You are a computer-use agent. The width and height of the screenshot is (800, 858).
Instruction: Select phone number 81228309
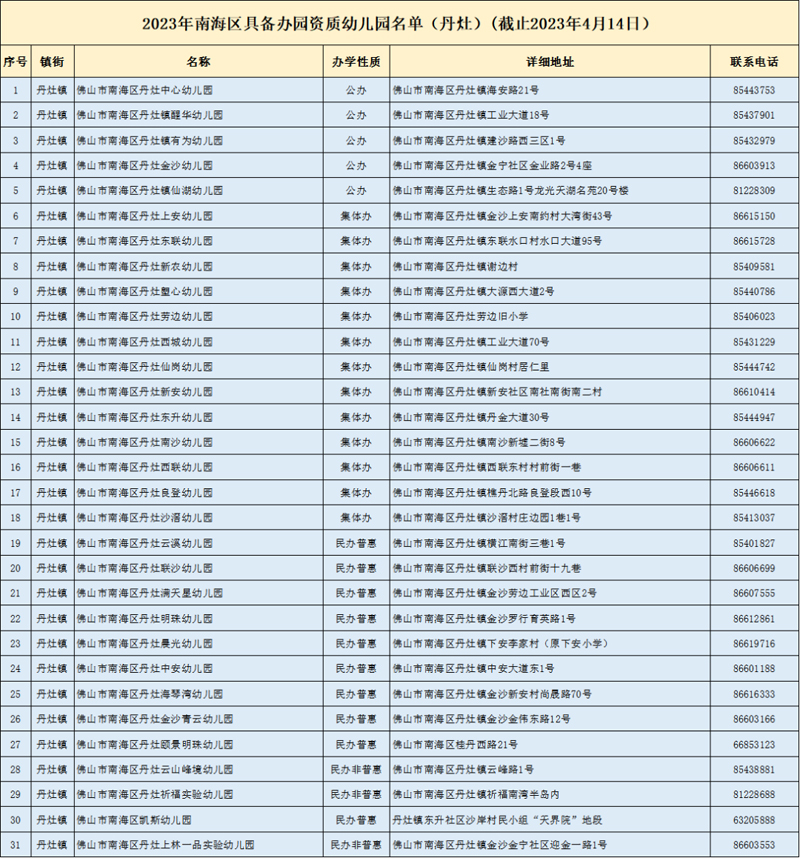[x=754, y=190]
